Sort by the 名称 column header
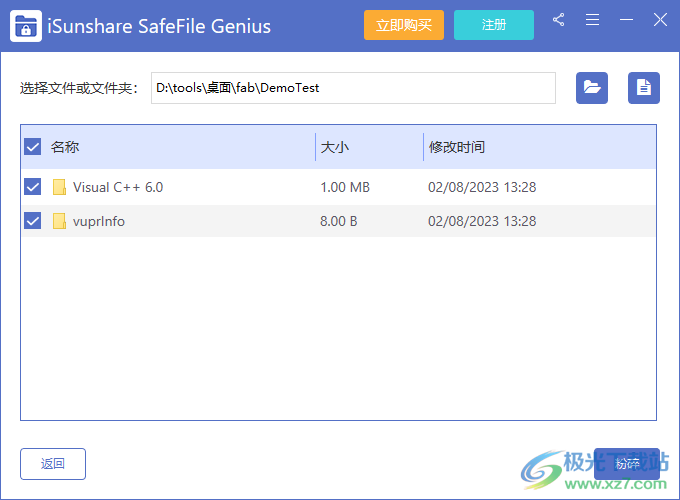Viewport: 680px width, 500px height. click(65, 147)
